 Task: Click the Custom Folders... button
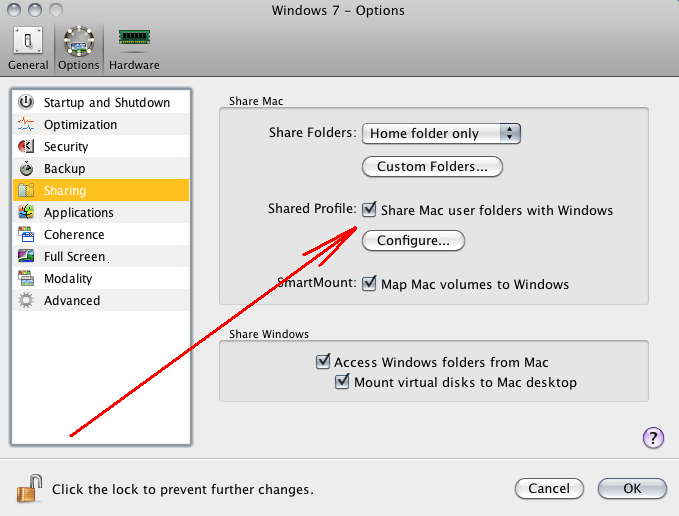(432, 167)
